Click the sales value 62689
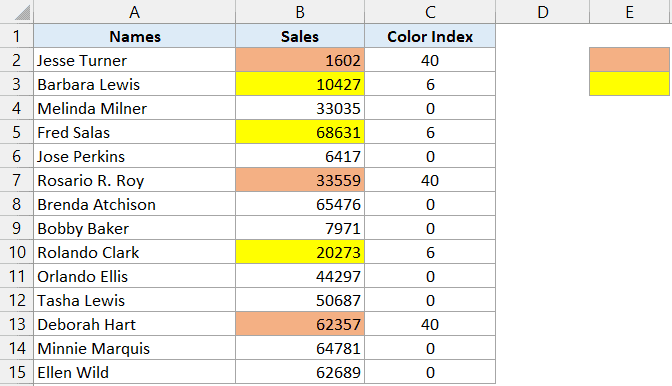Viewport: 672px width, 386px height. click(x=300, y=371)
